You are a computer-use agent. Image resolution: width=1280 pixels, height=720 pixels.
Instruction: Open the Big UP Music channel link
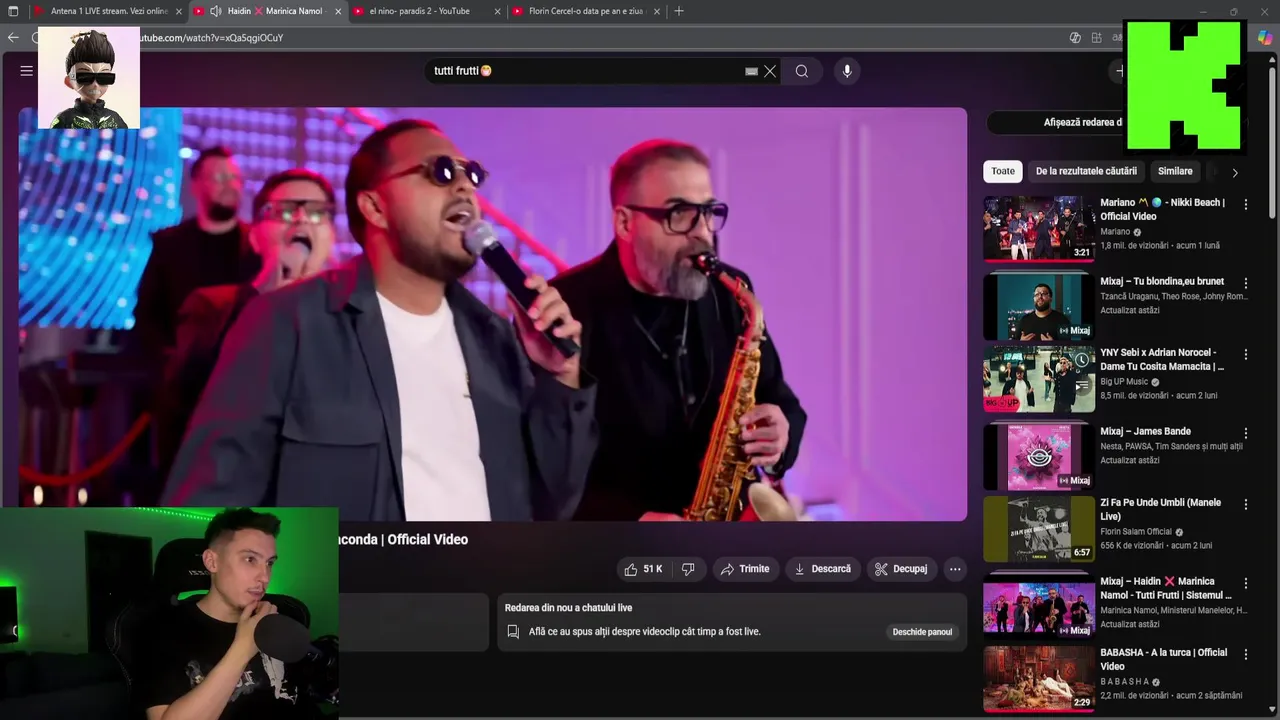1124,382
